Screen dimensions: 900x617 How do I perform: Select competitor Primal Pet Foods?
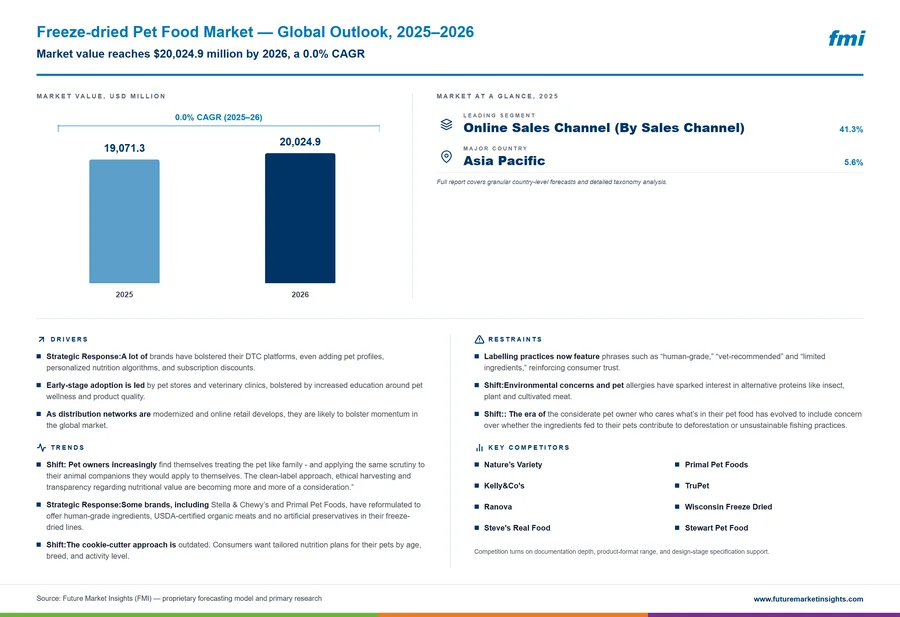click(716, 465)
